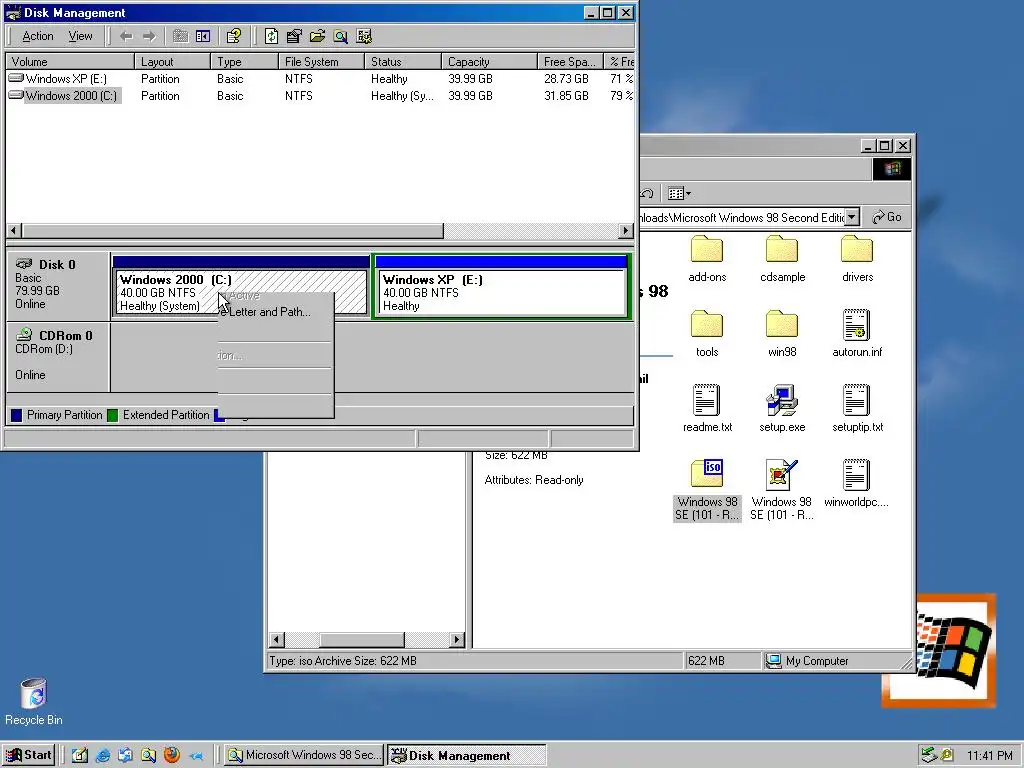Click the volume list's left scroll arrow
This screenshot has width=1024, height=768.
coord(14,231)
